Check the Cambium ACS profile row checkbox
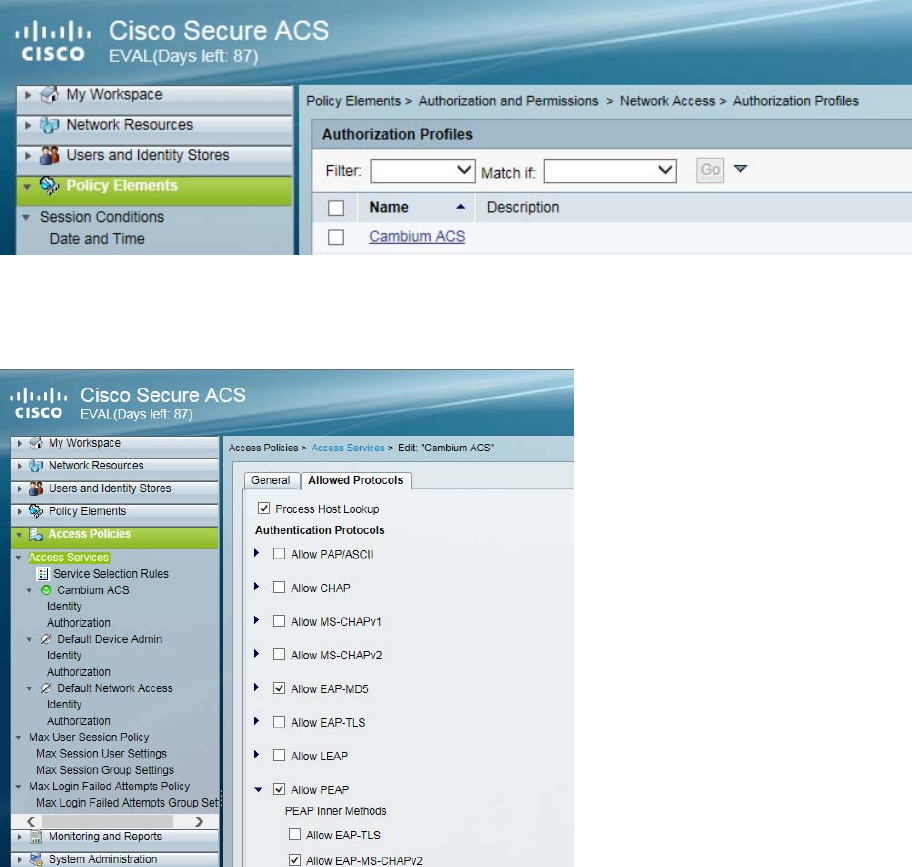The image size is (912, 867). [336, 237]
